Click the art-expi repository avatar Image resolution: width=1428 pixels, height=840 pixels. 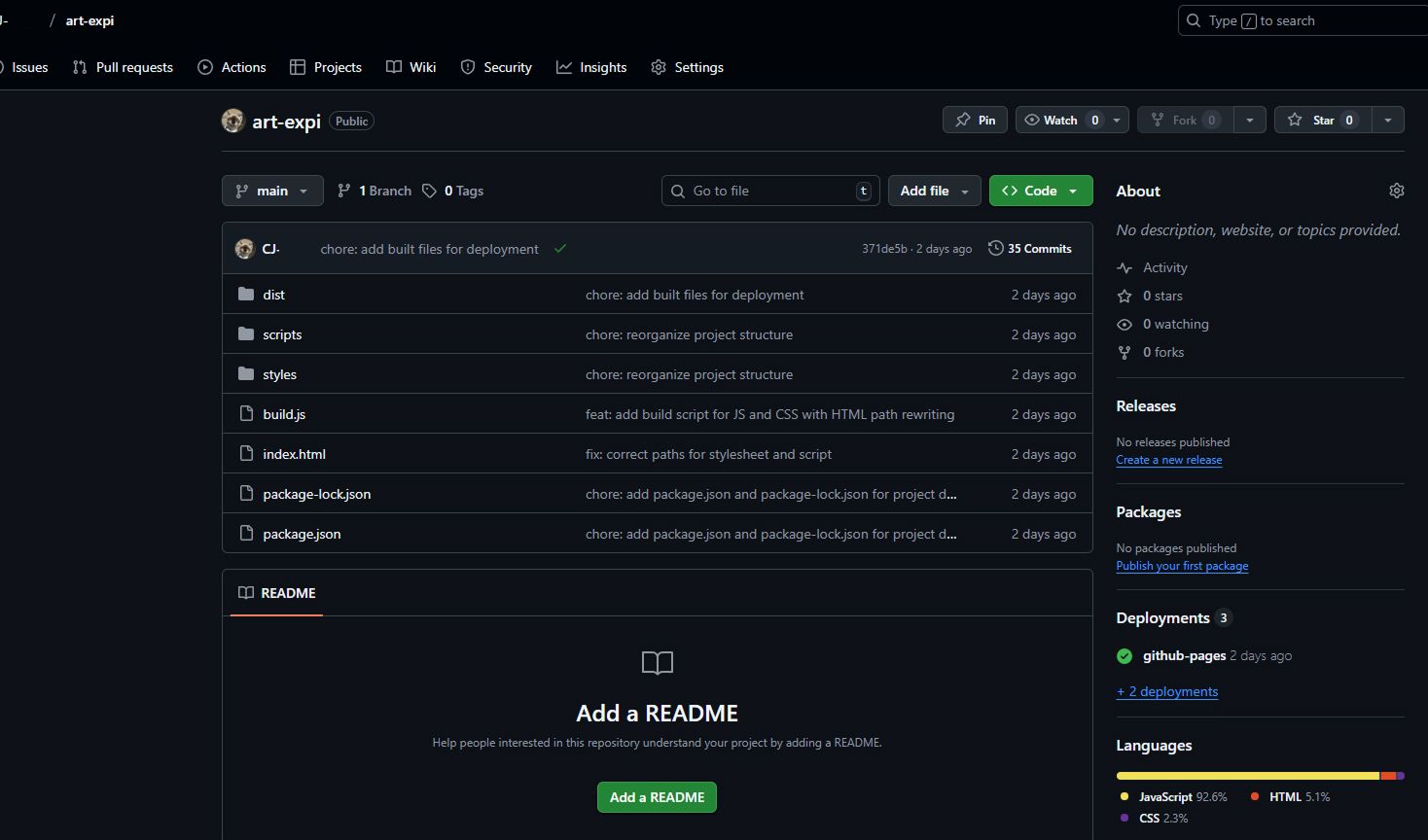(232, 121)
